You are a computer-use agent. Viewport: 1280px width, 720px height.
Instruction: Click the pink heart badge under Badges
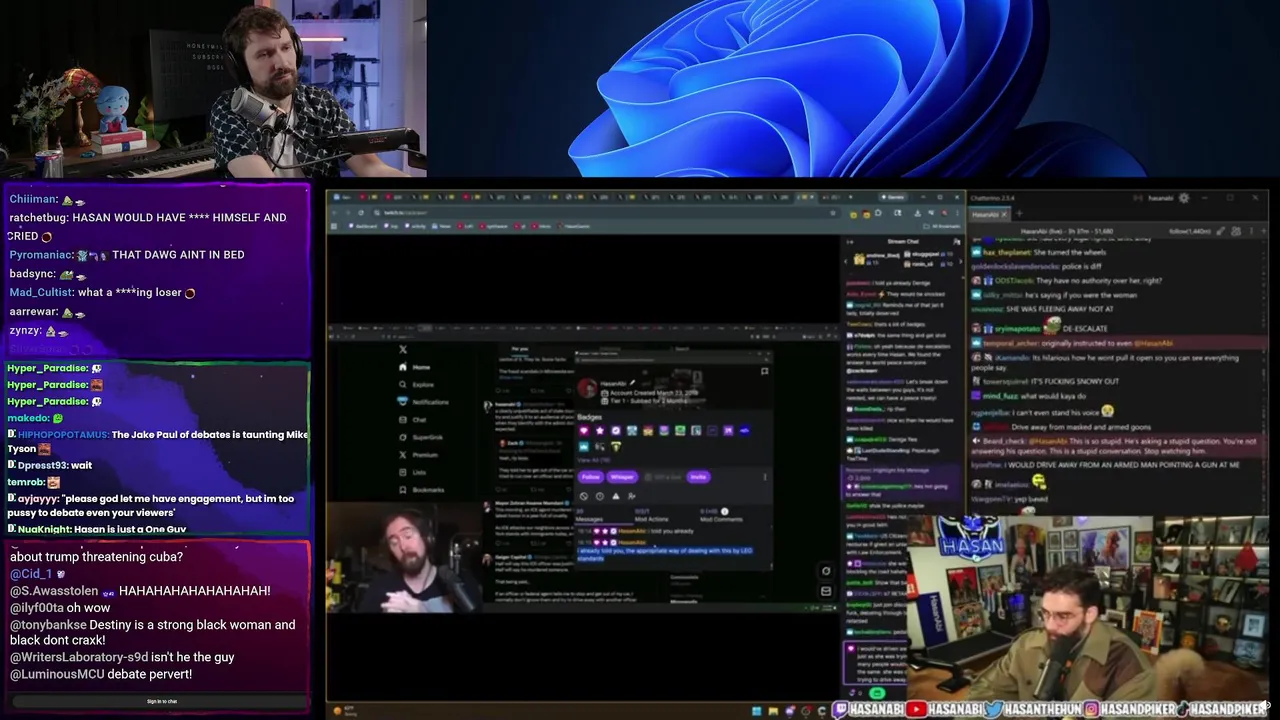[584, 430]
